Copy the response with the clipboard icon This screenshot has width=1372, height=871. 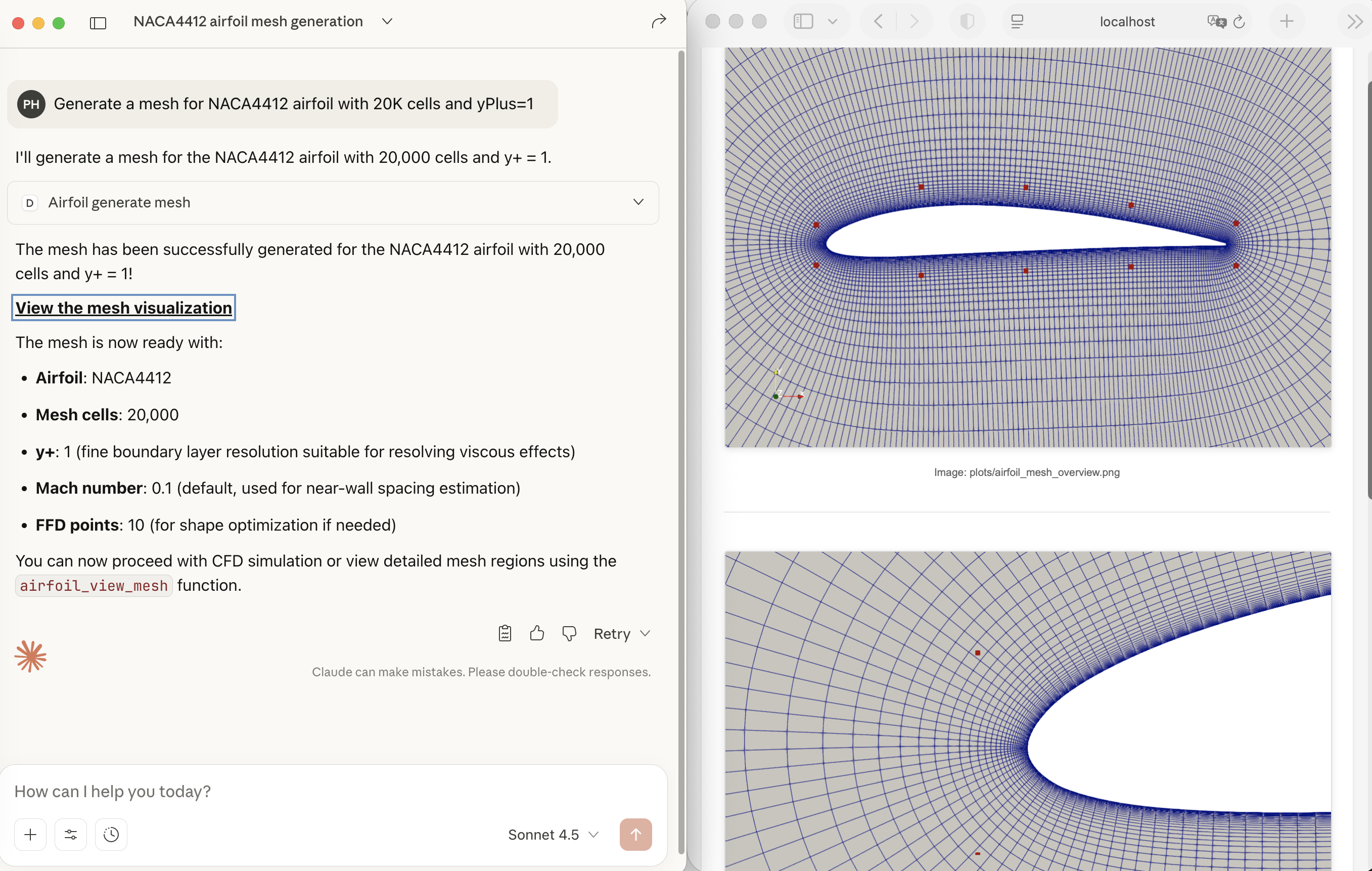(x=505, y=633)
